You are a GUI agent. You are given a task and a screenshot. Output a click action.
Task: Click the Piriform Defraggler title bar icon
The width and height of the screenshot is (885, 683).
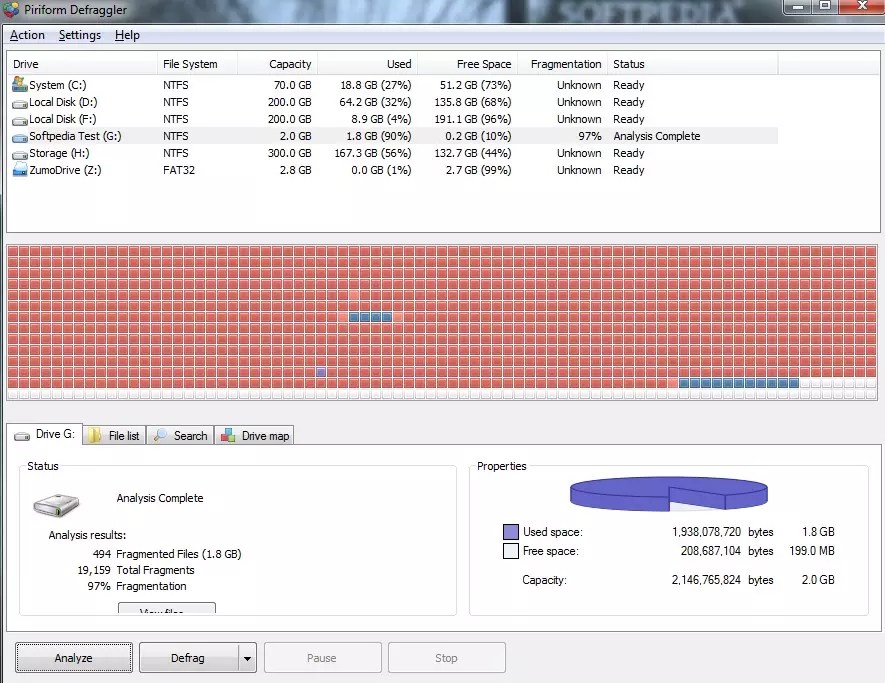(11, 10)
